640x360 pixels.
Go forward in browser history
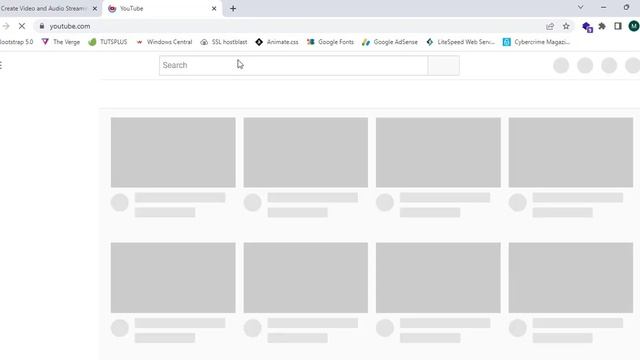click(x=6, y=26)
